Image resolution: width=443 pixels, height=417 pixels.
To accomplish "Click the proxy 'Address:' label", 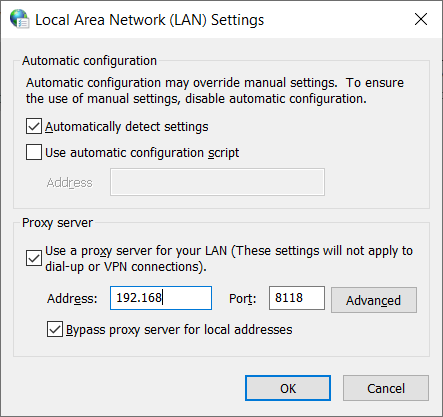I will pos(72,298).
